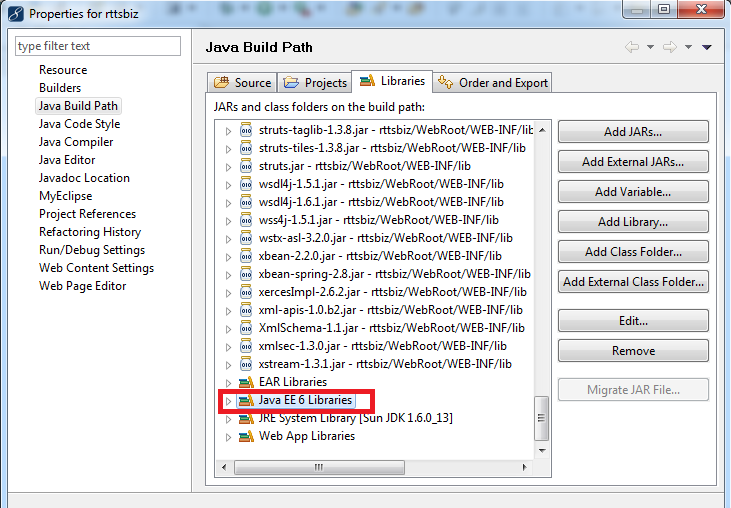Click the Add JARs... button
731x508 pixels.
pos(633,132)
